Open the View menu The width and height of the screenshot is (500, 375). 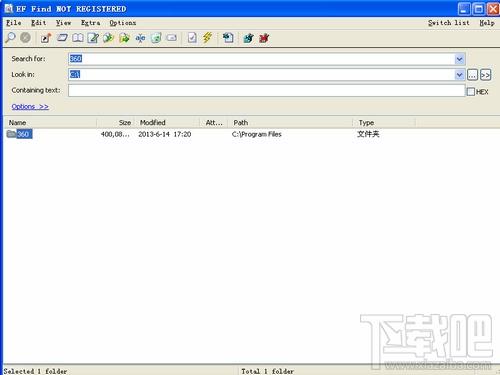[x=63, y=23]
